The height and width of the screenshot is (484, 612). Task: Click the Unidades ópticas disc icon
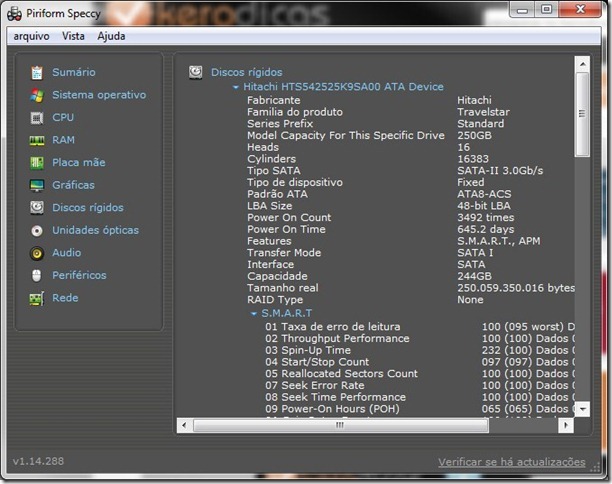point(37,231)
